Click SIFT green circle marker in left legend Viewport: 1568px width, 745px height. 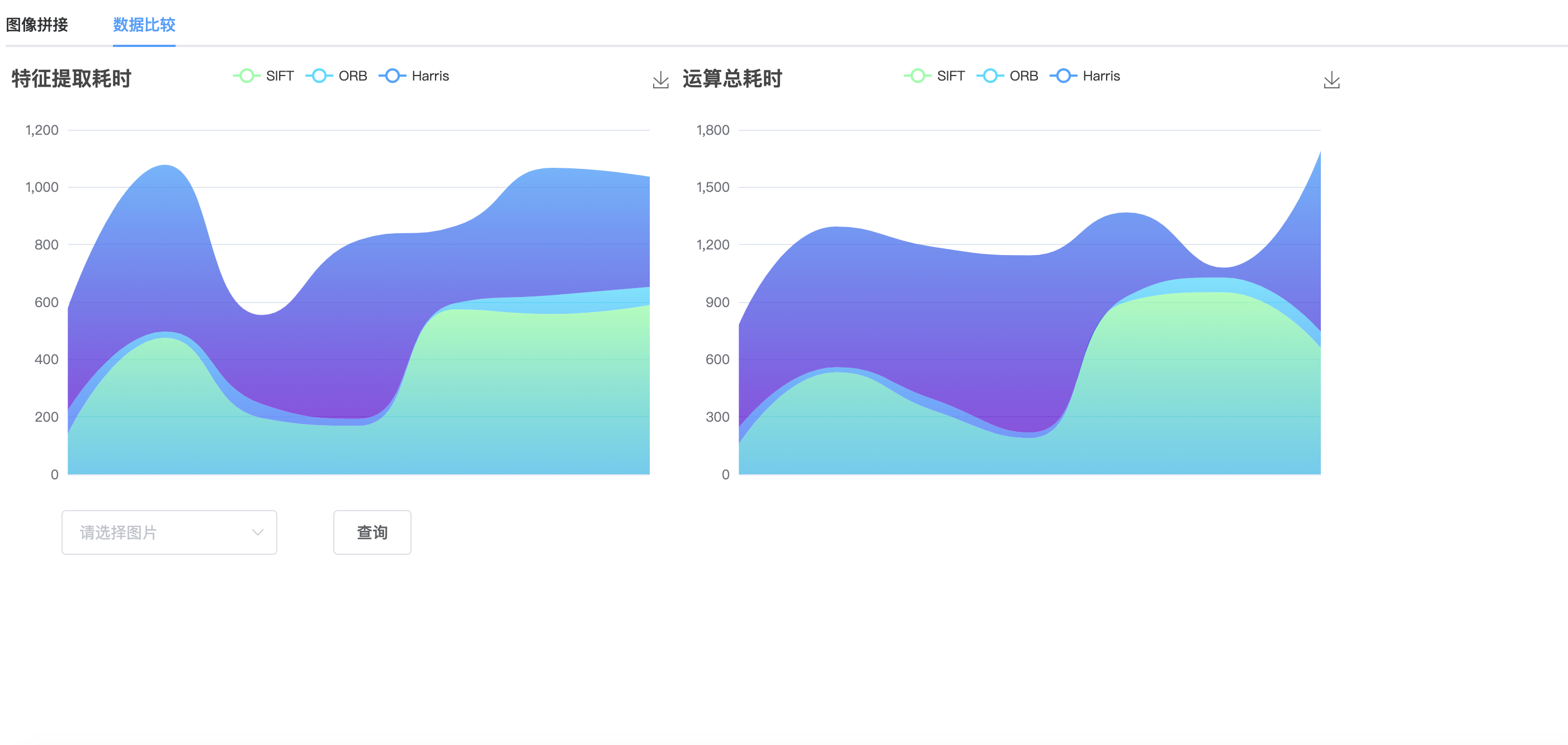click(x=247, y=76)
